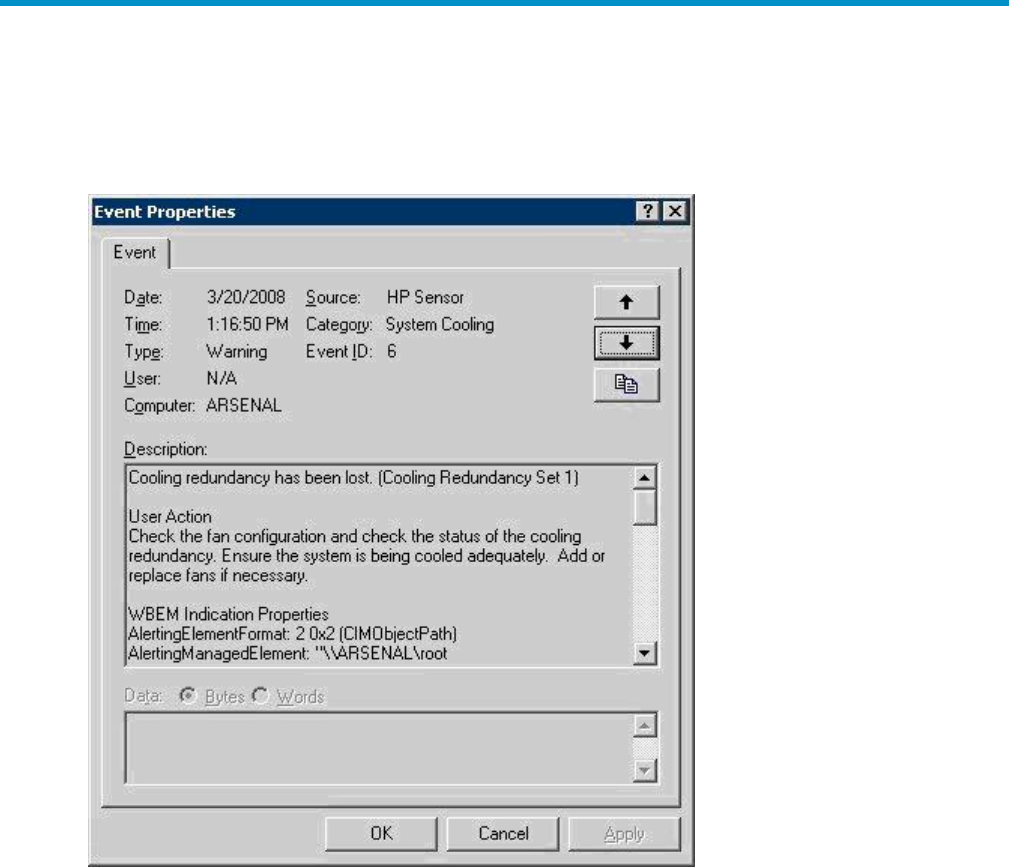Click OK to dismiss the dialog
The width and height of the screenshot is (1009, 867).
tap(381, 834)
